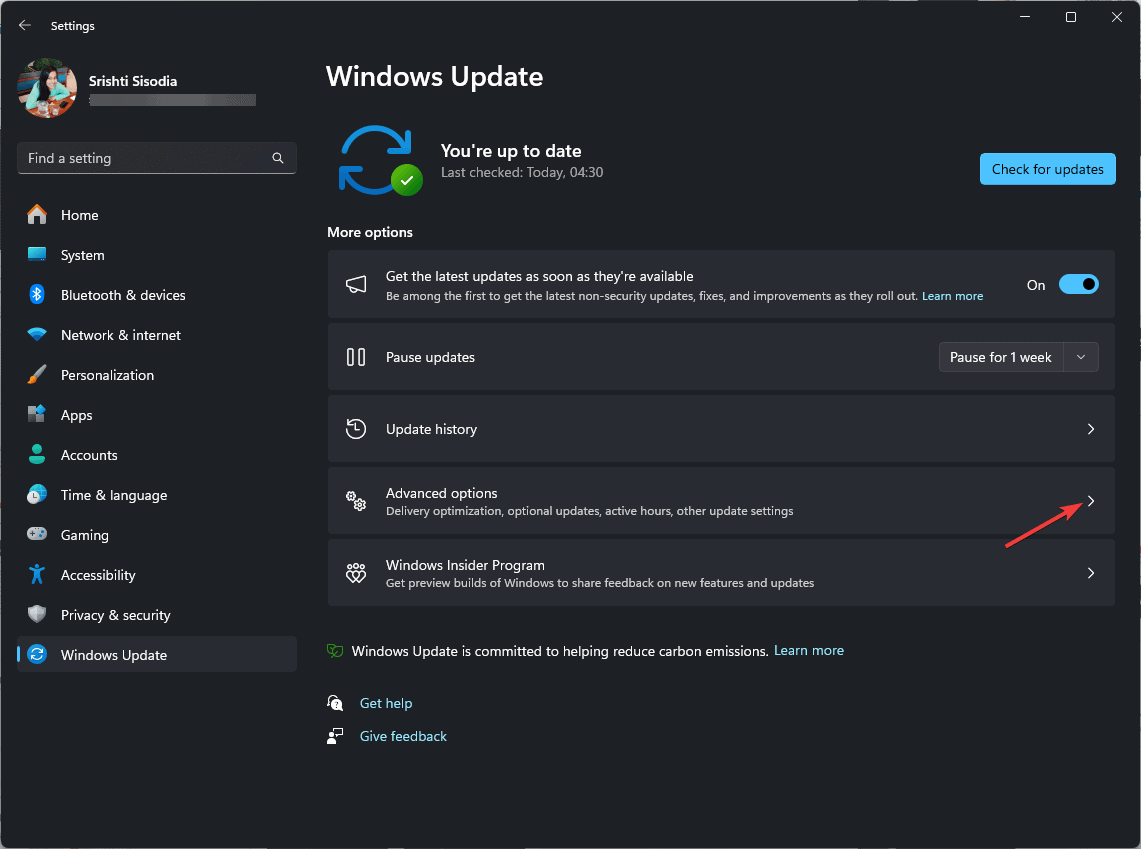The image size is (1141, 849).
Task: Click the You're up to date status text
Action: [511, 151]
